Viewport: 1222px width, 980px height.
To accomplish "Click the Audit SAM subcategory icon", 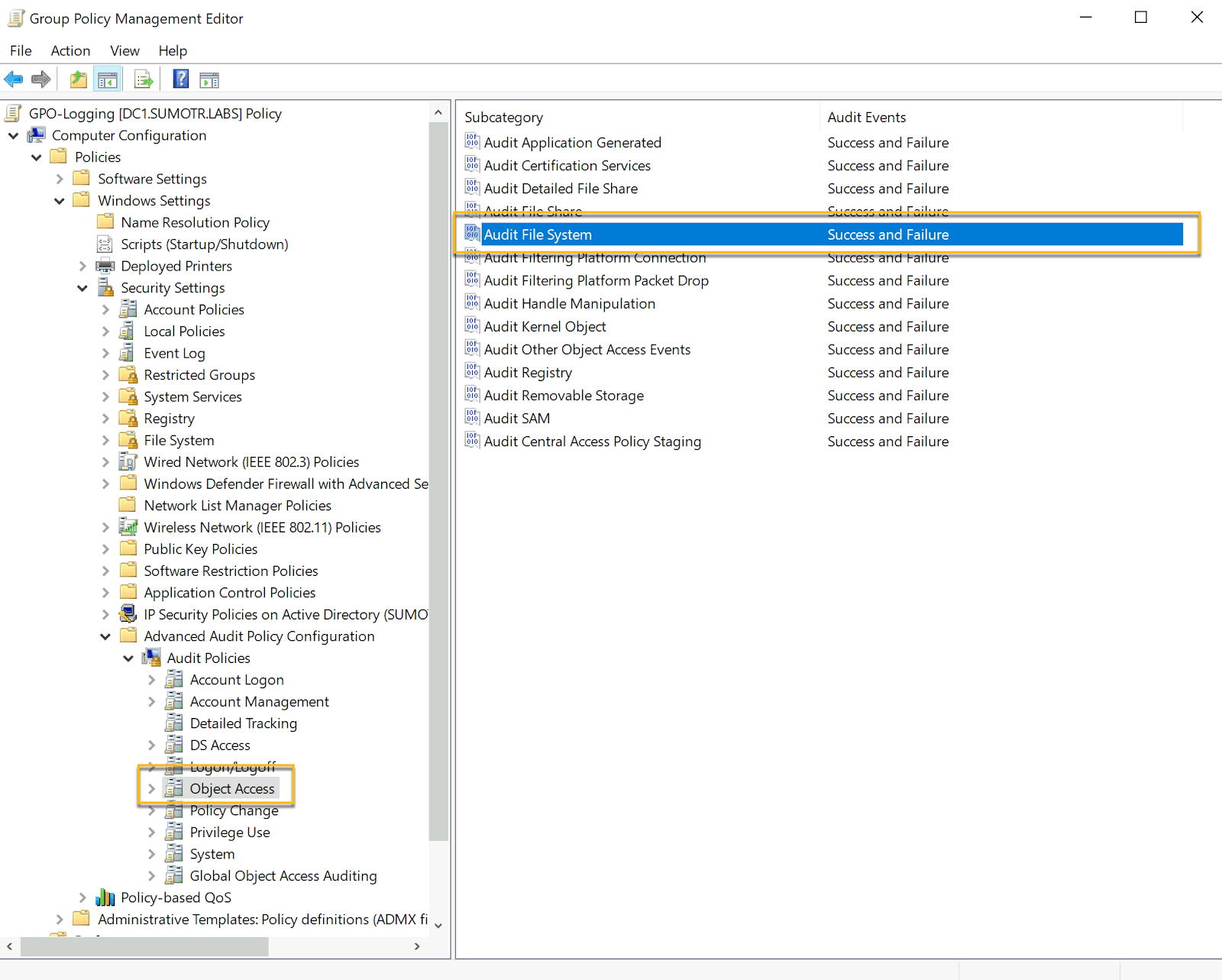I will pos(471,417).
